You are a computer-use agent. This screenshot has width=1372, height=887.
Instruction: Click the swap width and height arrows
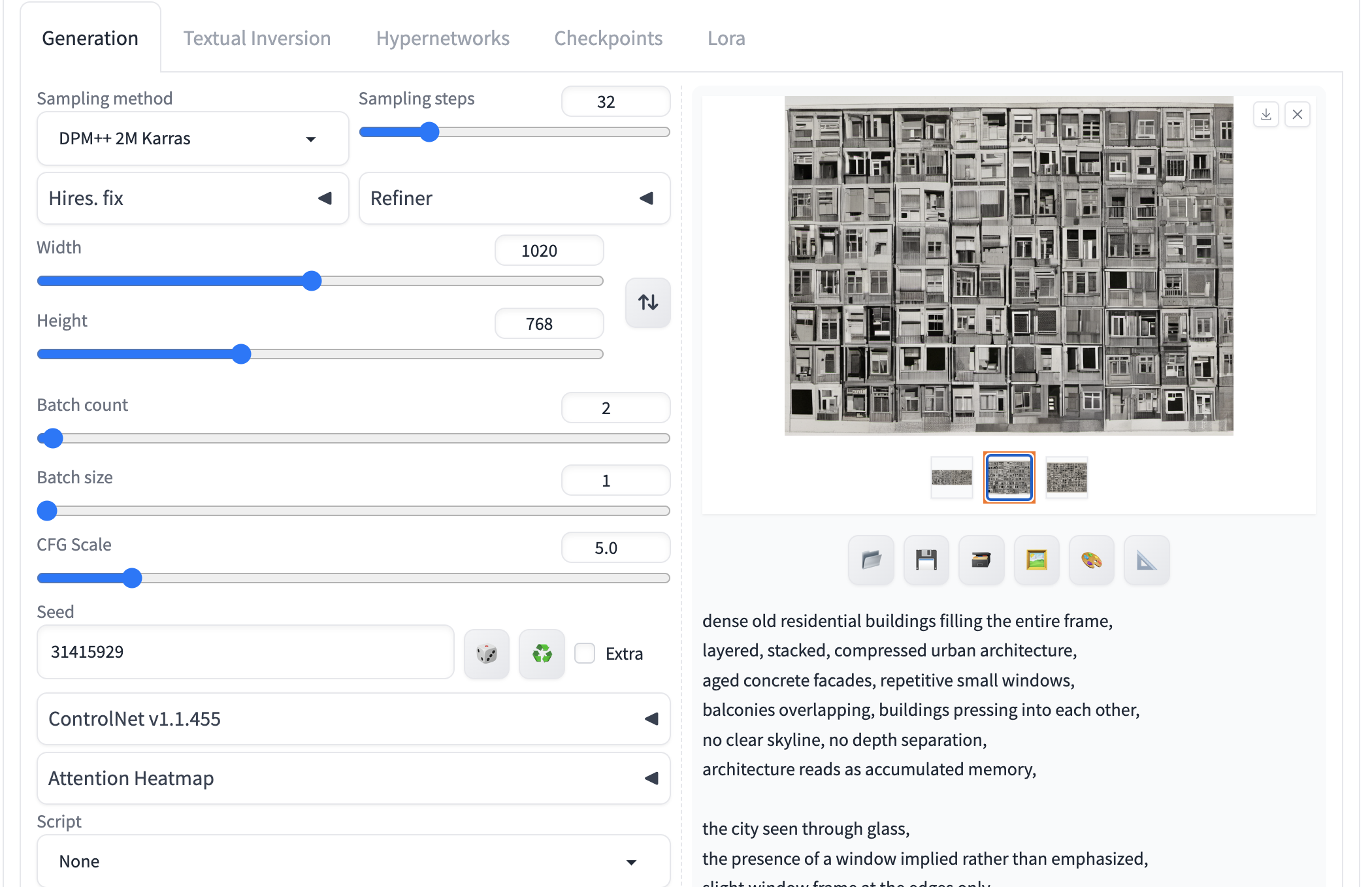point(647,302)
